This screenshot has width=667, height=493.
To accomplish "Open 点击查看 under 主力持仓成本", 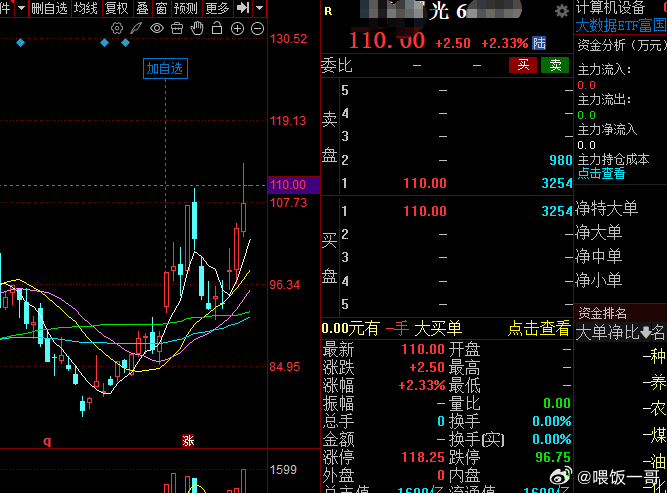I will click(x=601, y=173).
